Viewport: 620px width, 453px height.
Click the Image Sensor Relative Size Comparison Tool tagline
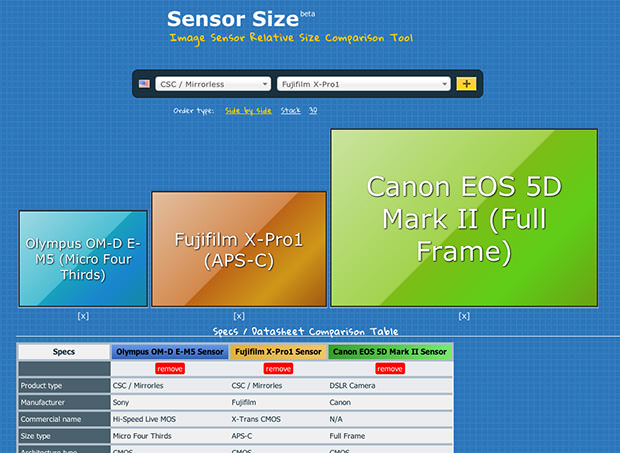pyautogui.click(x=291, y=38)
